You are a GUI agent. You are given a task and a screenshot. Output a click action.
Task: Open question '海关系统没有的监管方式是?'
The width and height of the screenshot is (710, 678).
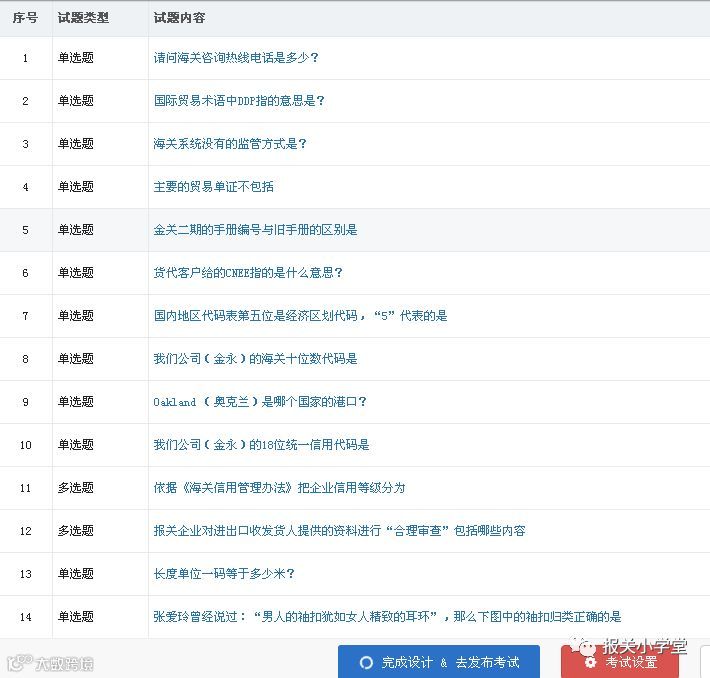tap(230, 144)
